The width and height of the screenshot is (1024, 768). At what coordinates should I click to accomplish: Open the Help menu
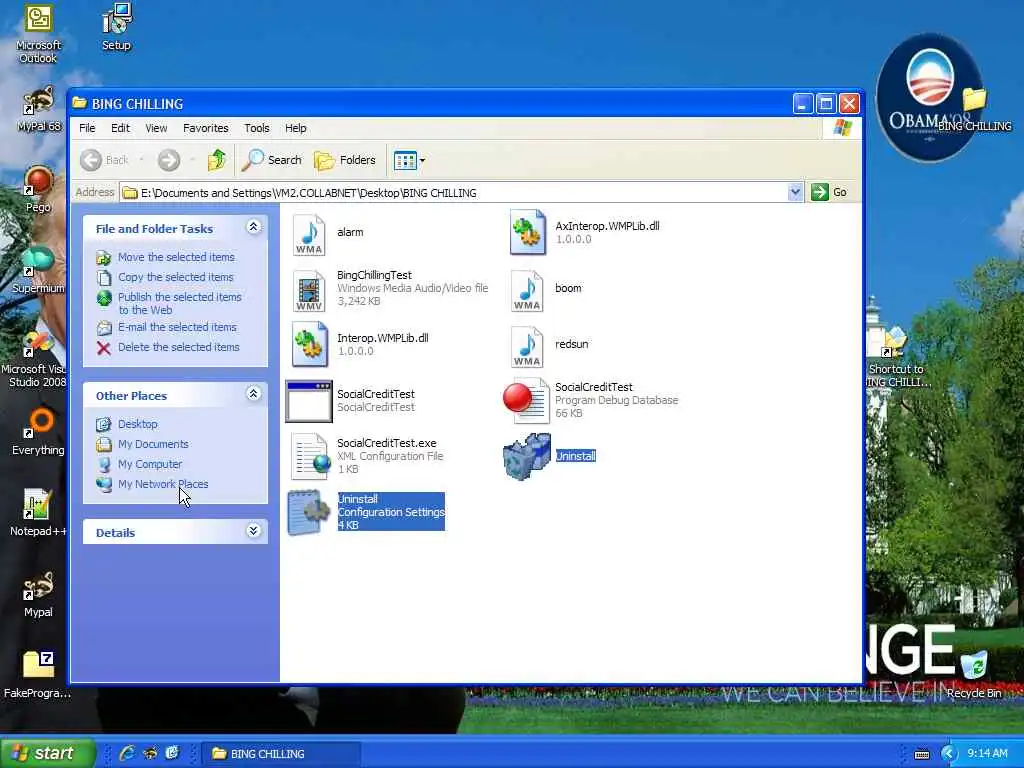295,128
